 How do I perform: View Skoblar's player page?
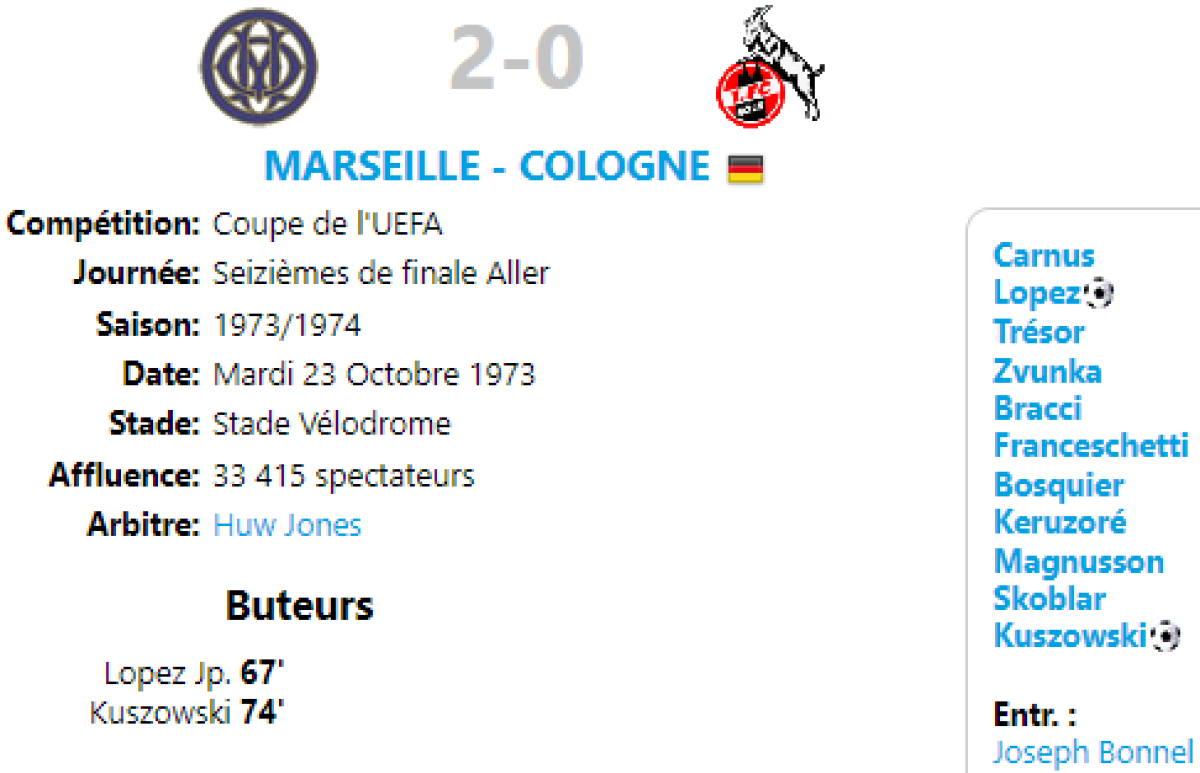[1049, 598]
